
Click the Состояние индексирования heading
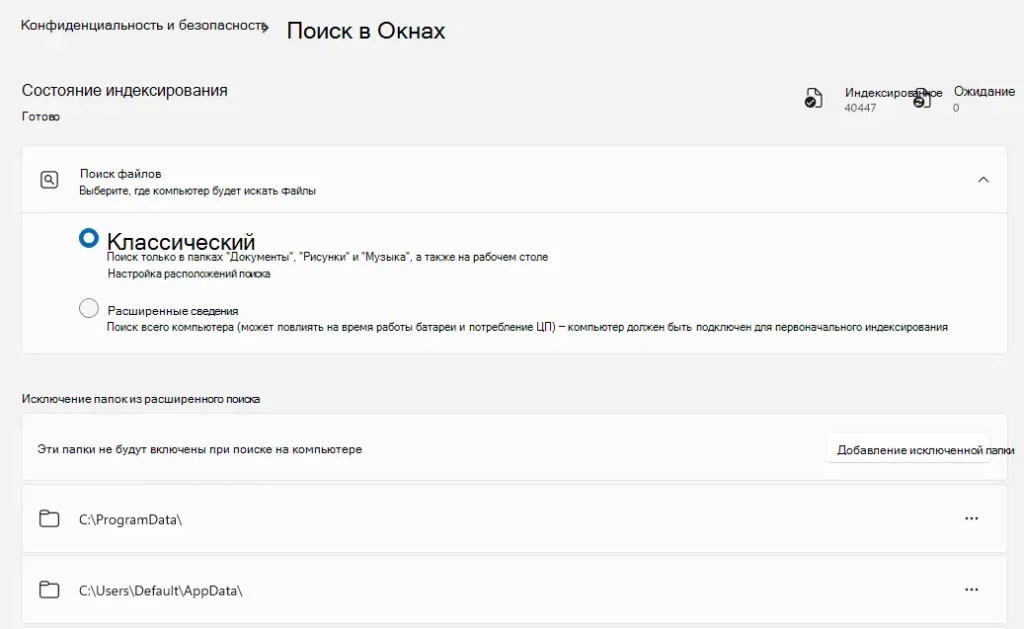[x=125, y=90]
